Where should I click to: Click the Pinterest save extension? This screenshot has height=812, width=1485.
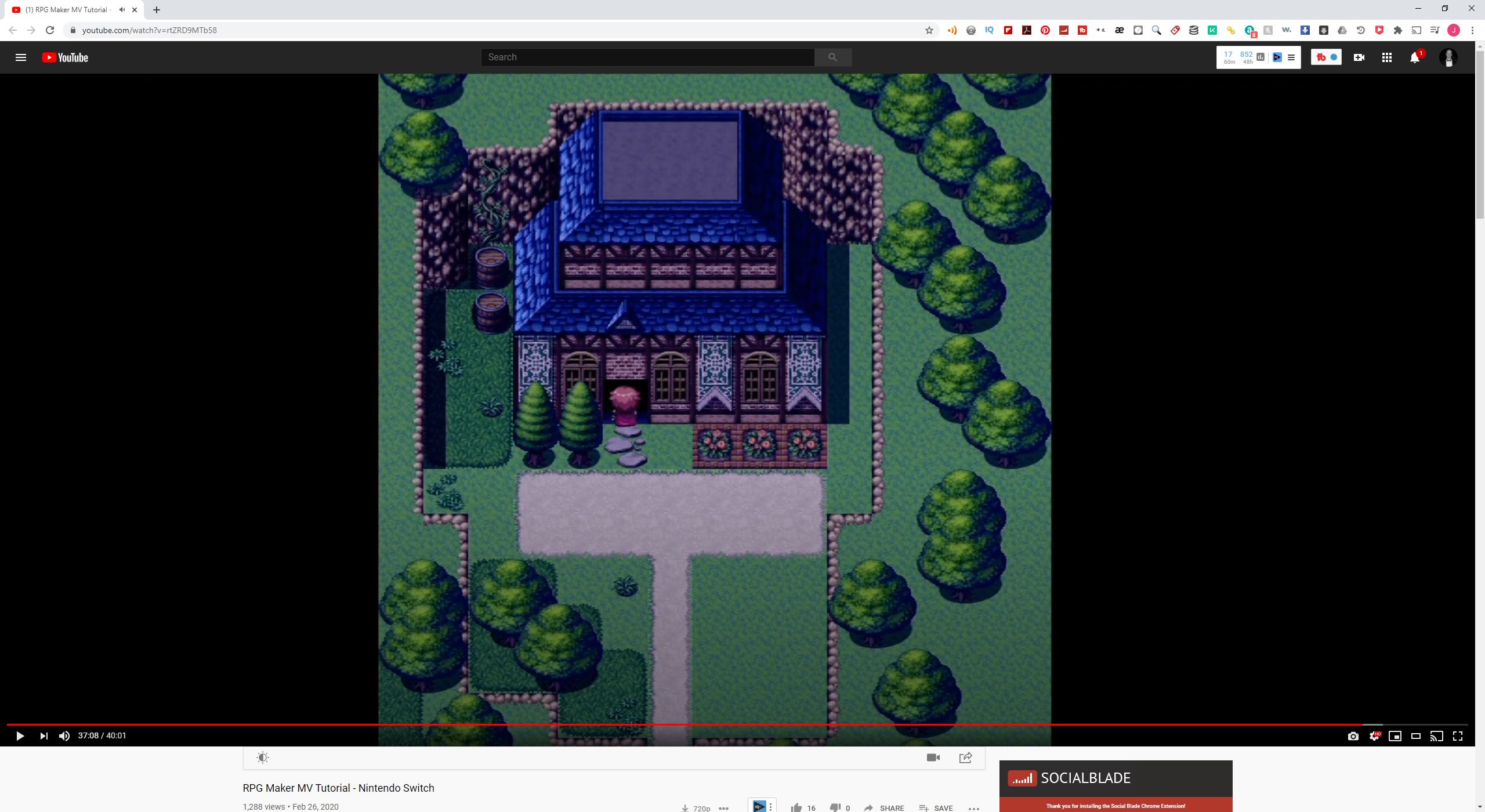click(x=1045, y=30)
